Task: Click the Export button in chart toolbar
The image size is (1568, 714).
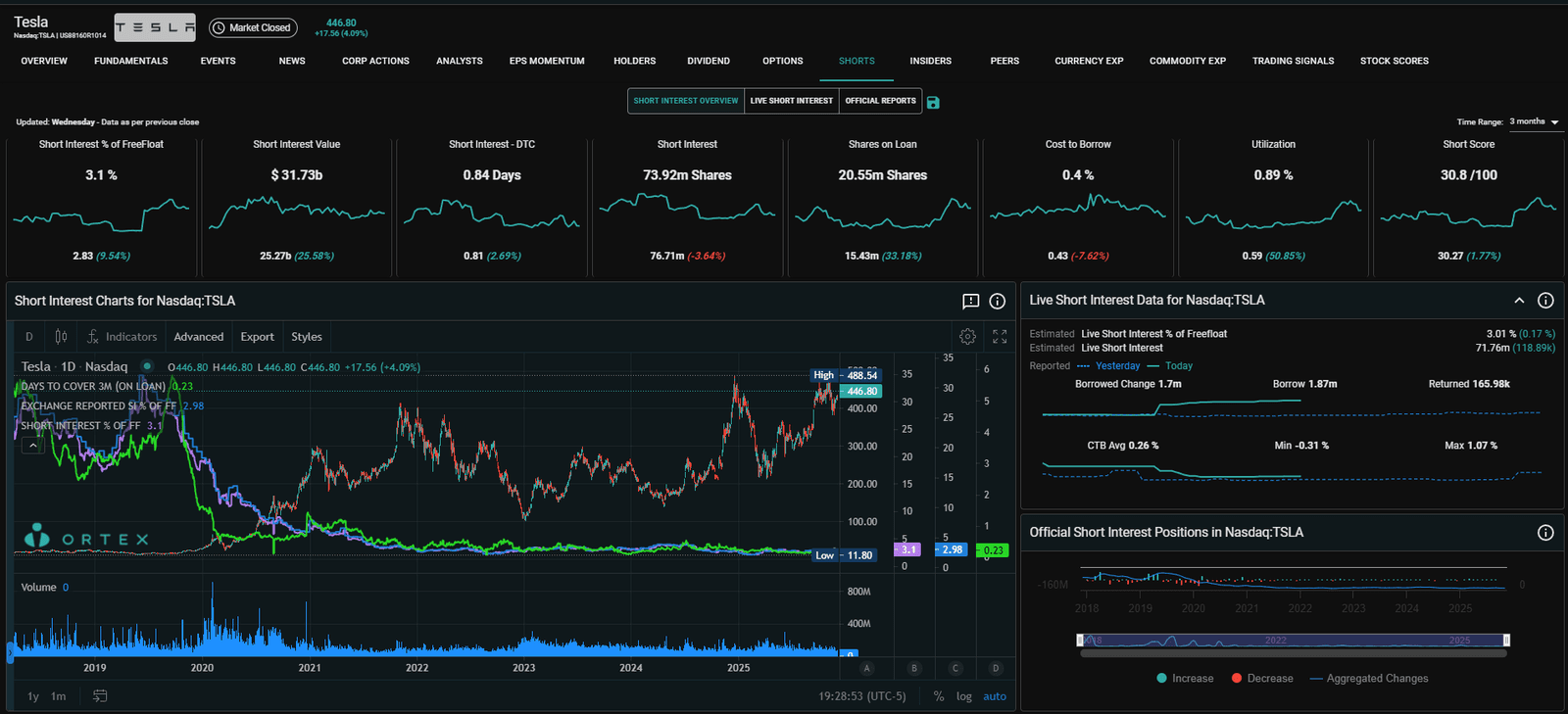Action: pyautogui.click(x=257, y=337)
